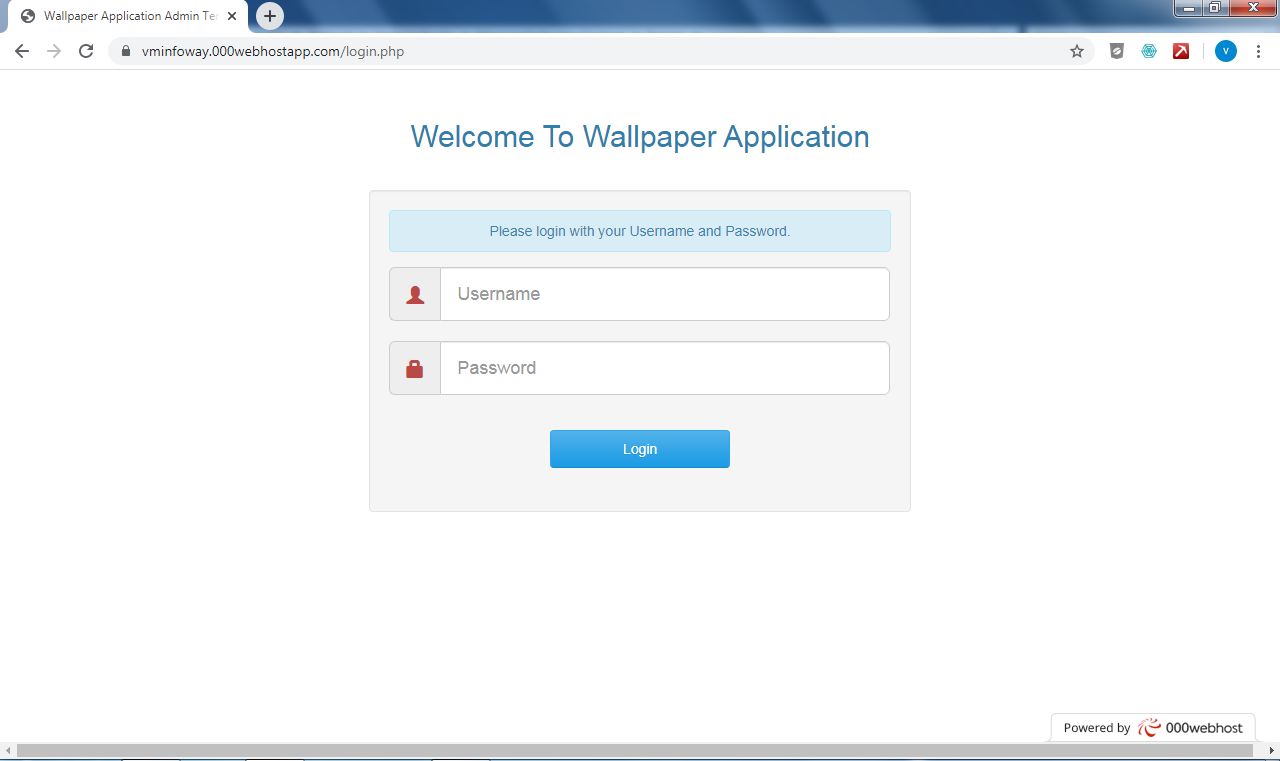
Task: Click the Username input field
Action: tap(664, 294)
